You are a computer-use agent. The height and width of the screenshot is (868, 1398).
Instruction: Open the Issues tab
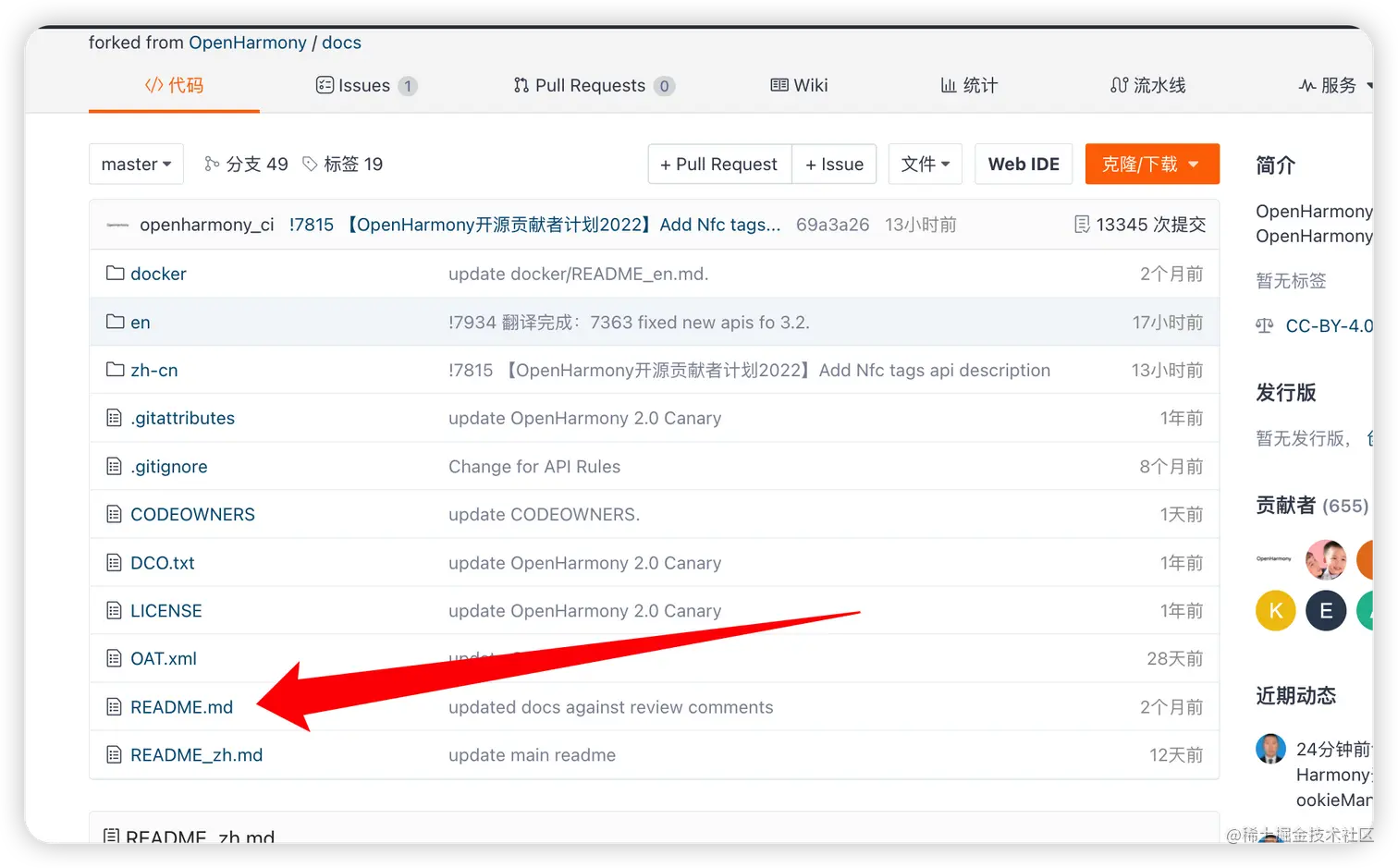(x=366, y=85)
